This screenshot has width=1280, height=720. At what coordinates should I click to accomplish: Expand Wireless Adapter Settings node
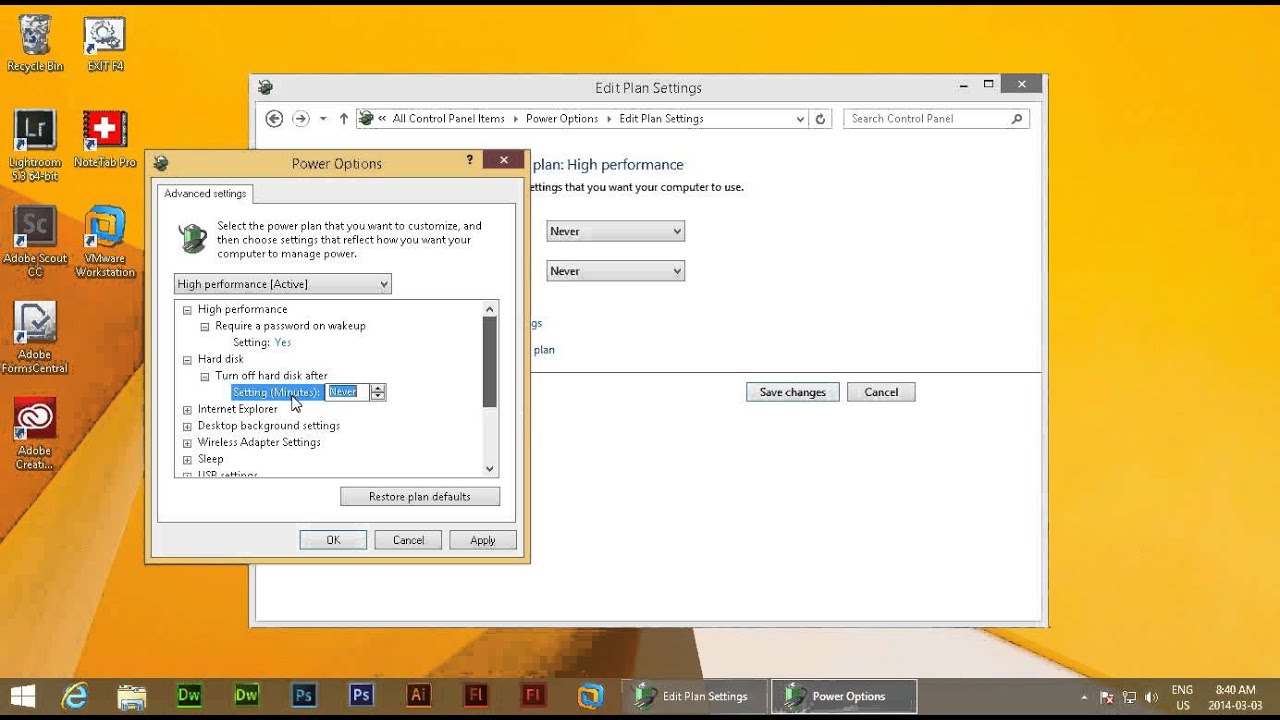coord(187,442)
